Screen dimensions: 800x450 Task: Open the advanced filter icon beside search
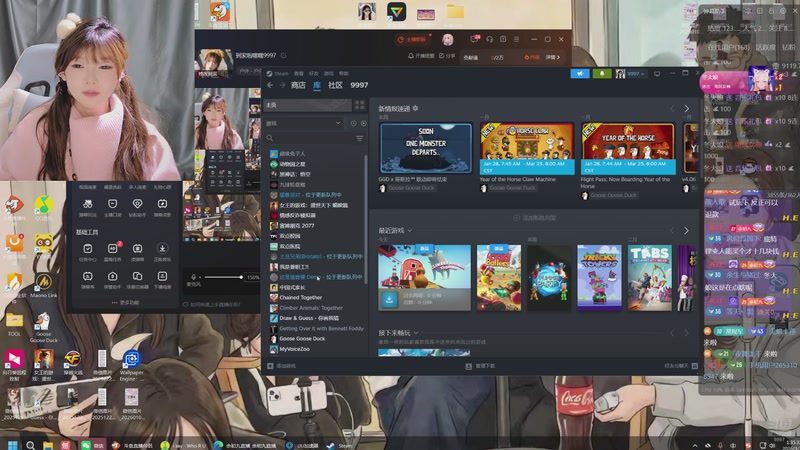360,138
